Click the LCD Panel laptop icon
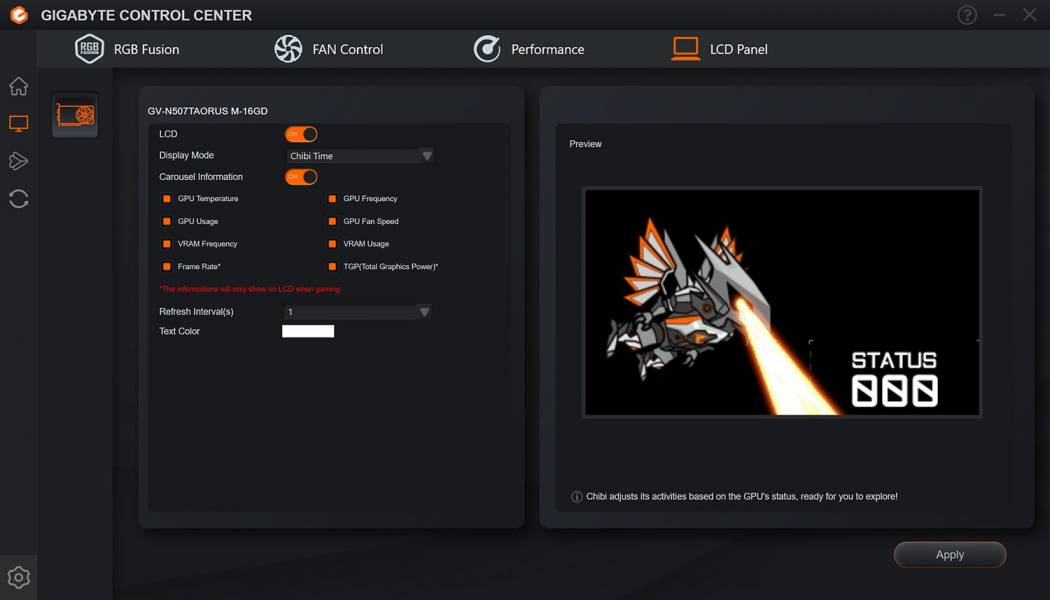 tap(686, 49)
